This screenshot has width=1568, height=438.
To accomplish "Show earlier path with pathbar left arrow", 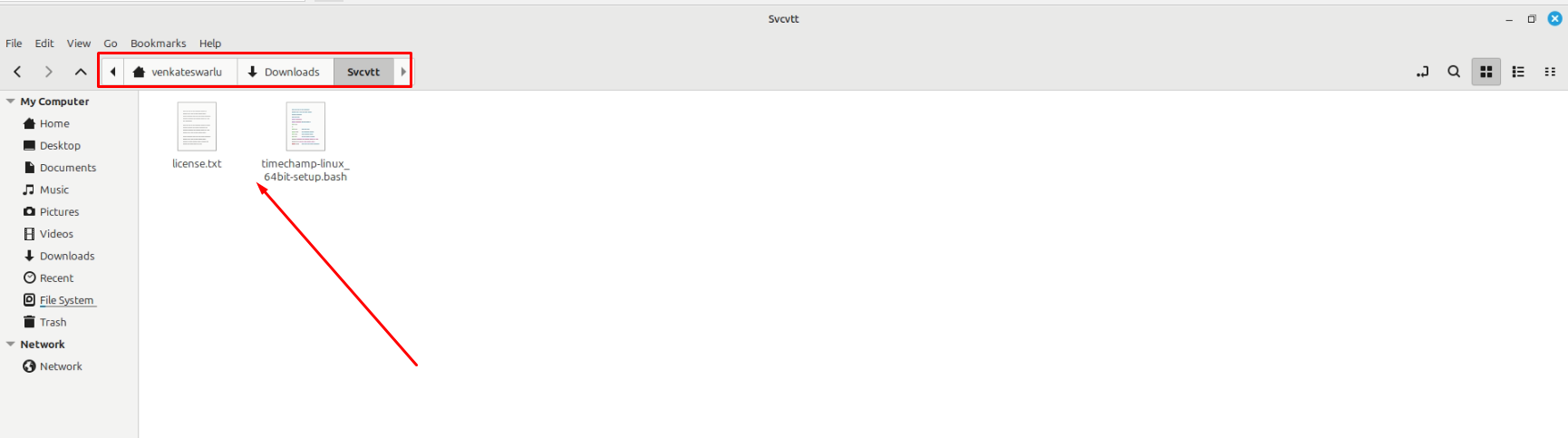I will pyautogui.click(x=112, y=72).
